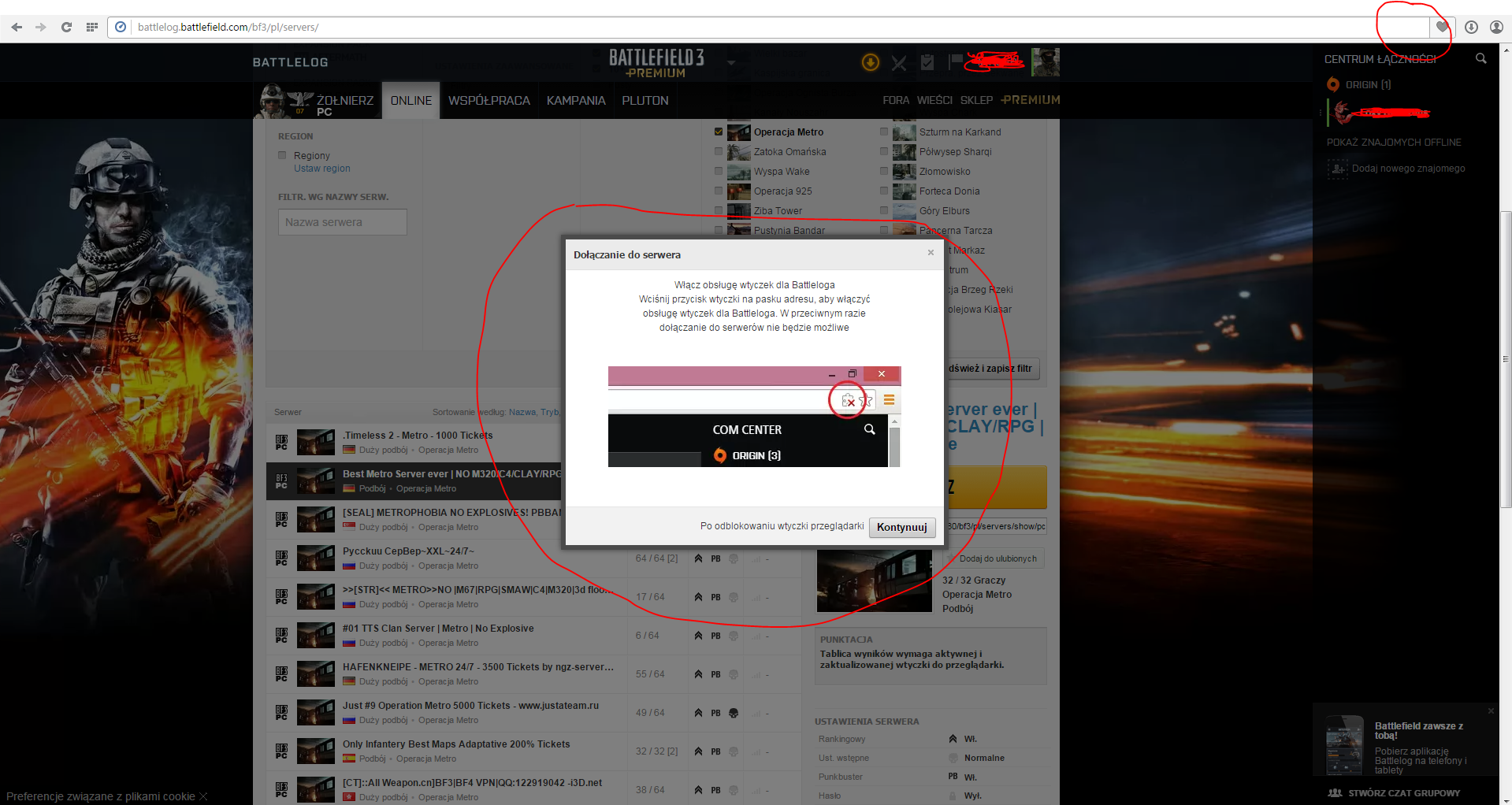Toggle the Regiony checkbox
The image size is (1512, 805).
pos(282,155)
